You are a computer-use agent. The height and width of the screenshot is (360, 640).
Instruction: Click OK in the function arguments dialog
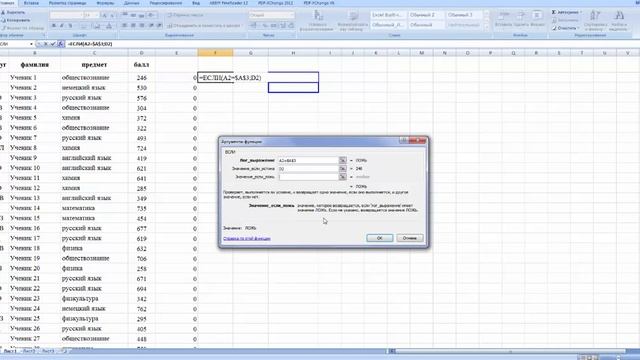(380, 238)
